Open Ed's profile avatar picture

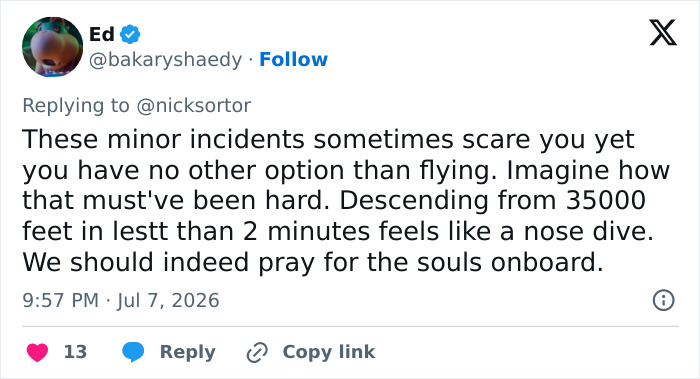[53, 47]
